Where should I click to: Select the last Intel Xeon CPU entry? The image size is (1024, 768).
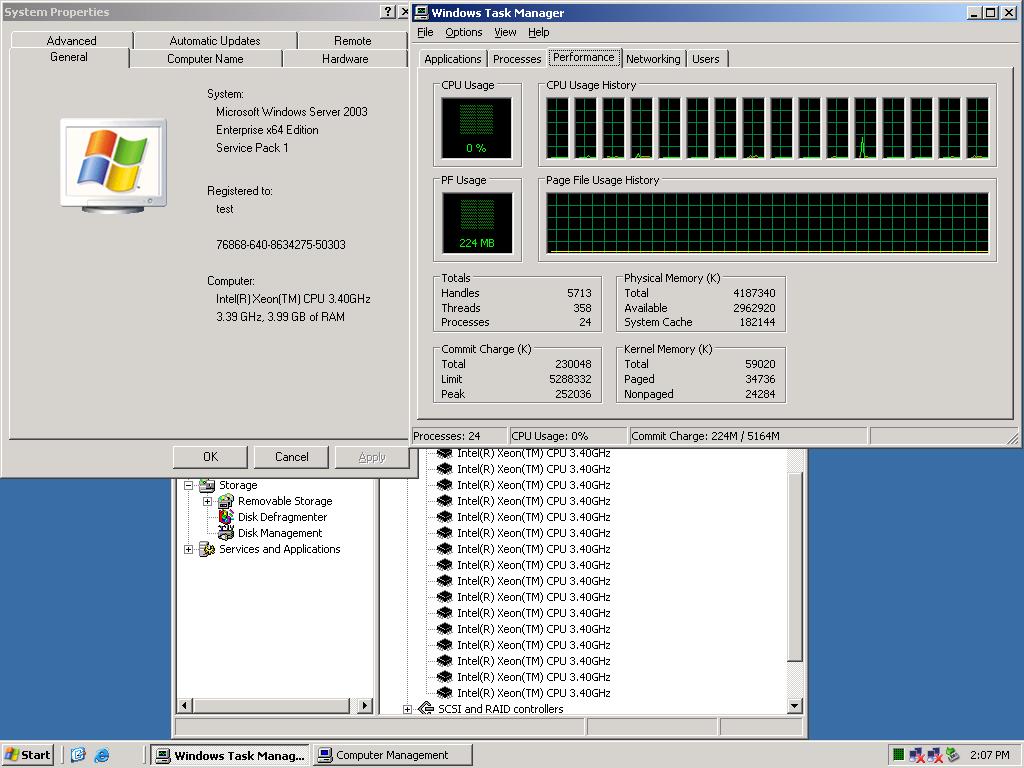pos(533,693)
